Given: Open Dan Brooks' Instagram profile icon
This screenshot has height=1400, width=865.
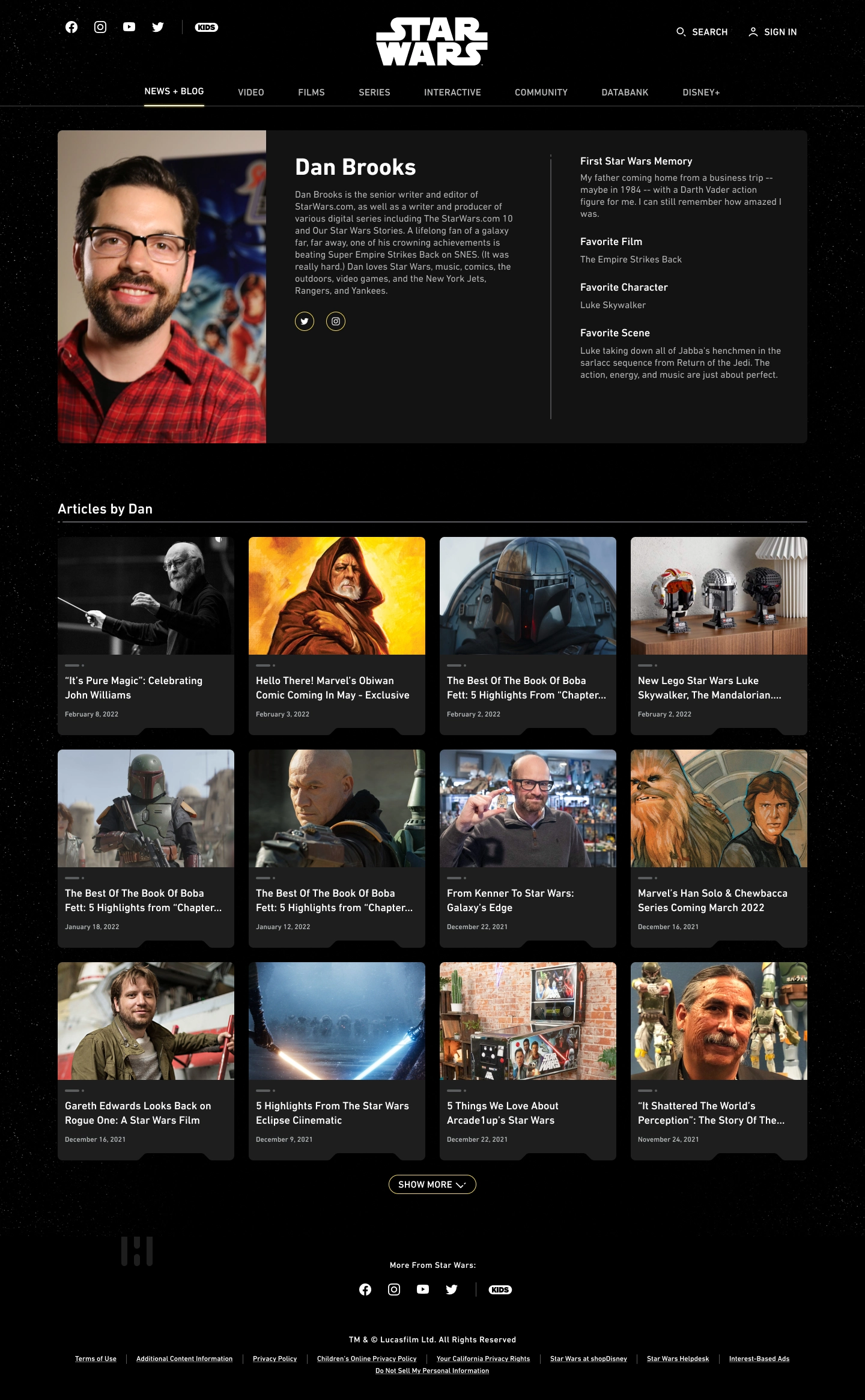Looking at the screenshot, I should point(336,321).
